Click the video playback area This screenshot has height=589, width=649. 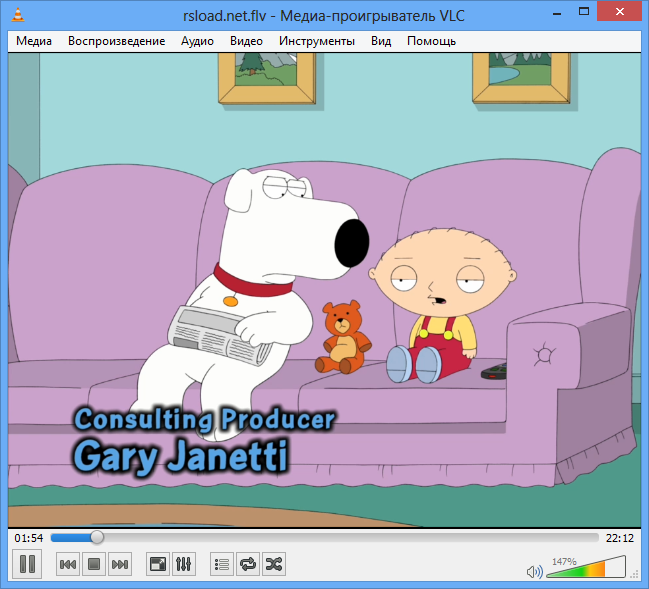(324, 290)
